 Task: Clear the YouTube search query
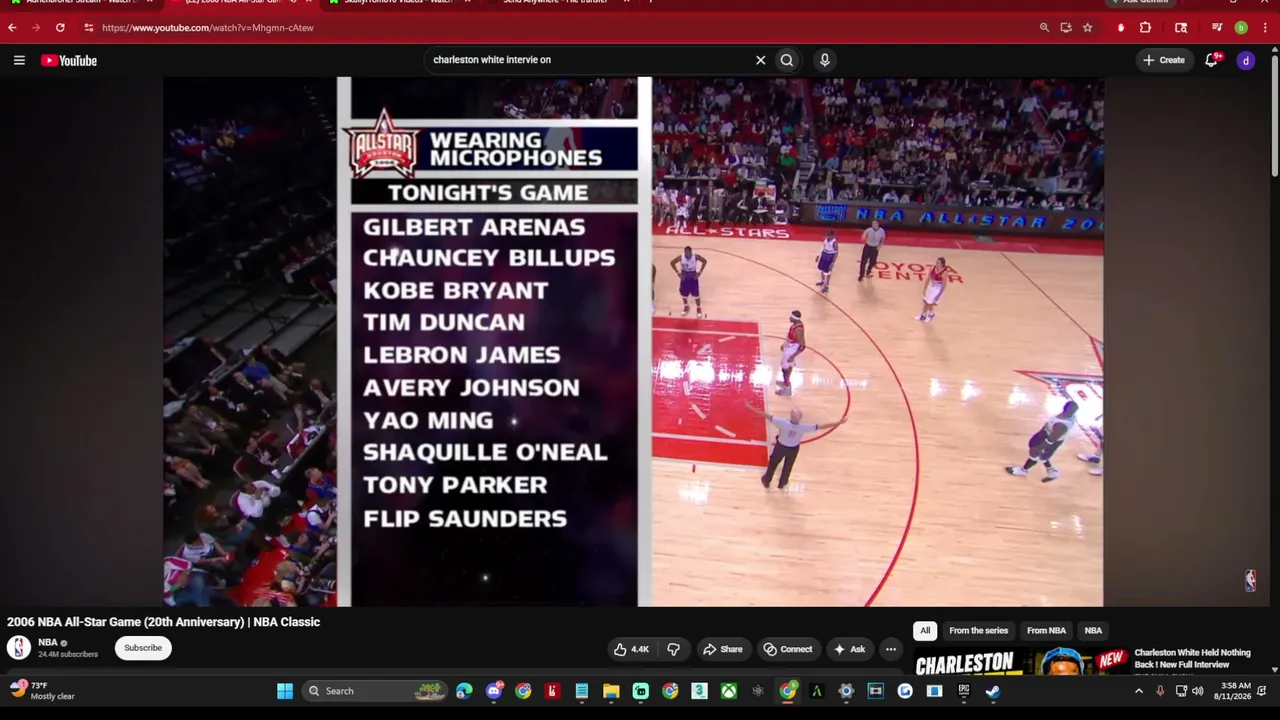pyautogui.click(x=760, y=60)
